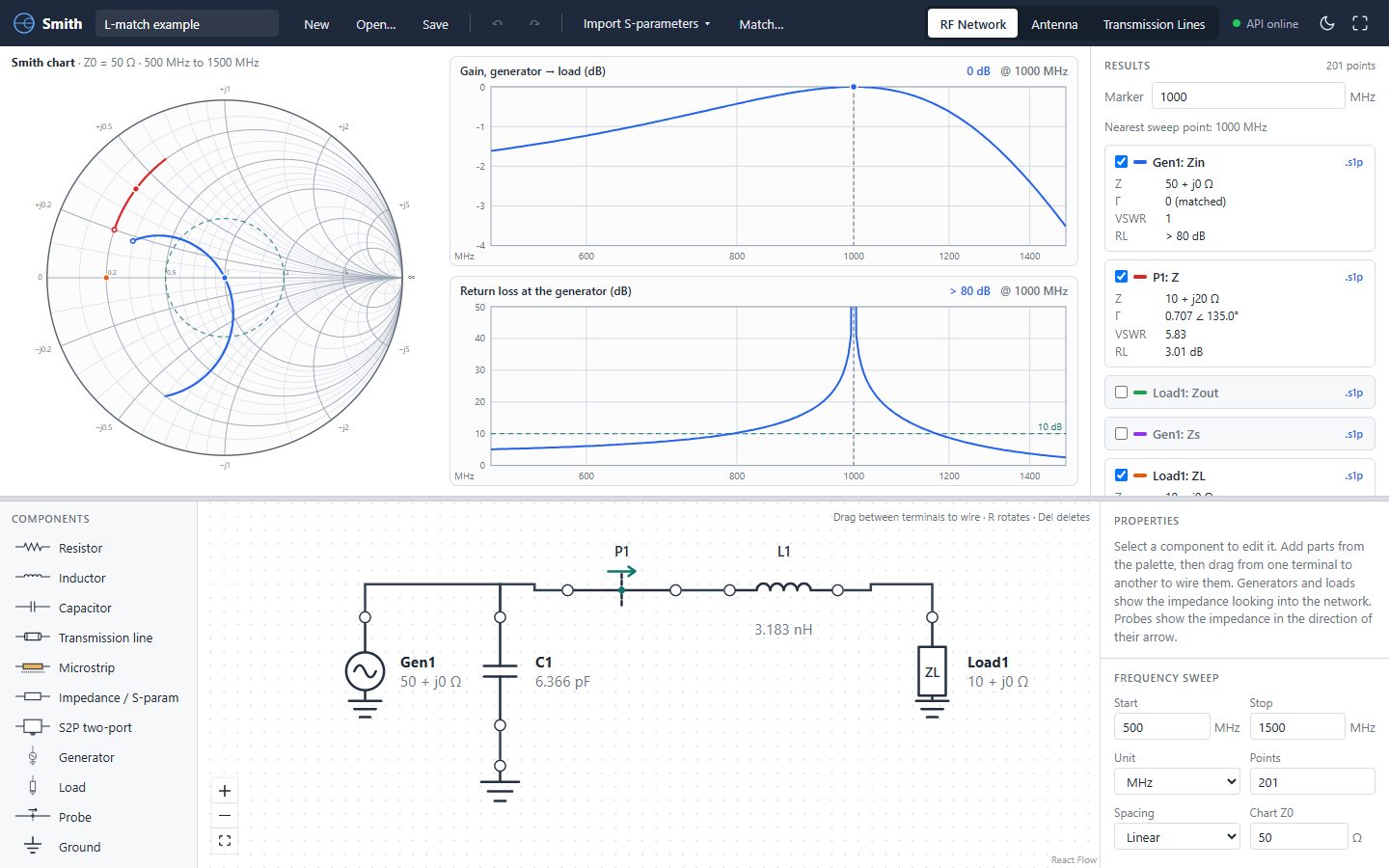Viewport: 1389px width, 868px height.
Task: Click the New menu item
Action: click(316, 24)
